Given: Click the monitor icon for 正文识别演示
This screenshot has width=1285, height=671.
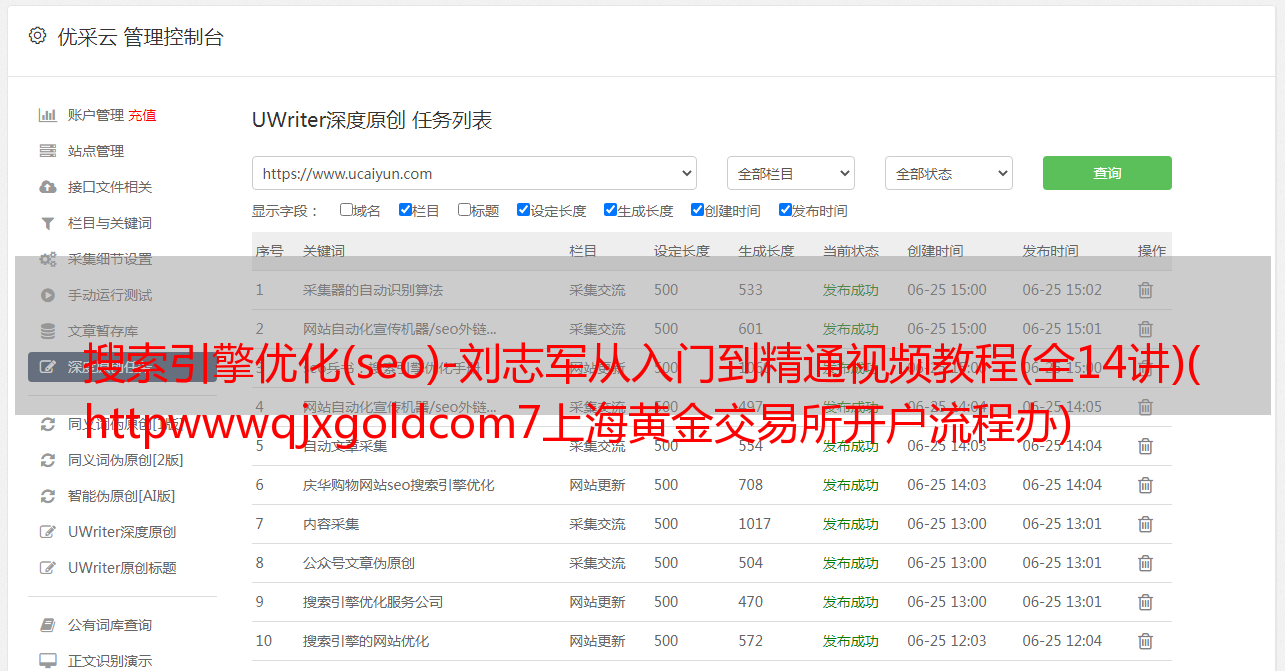Looking at the screenshot, I should click(x=47, y=661).
